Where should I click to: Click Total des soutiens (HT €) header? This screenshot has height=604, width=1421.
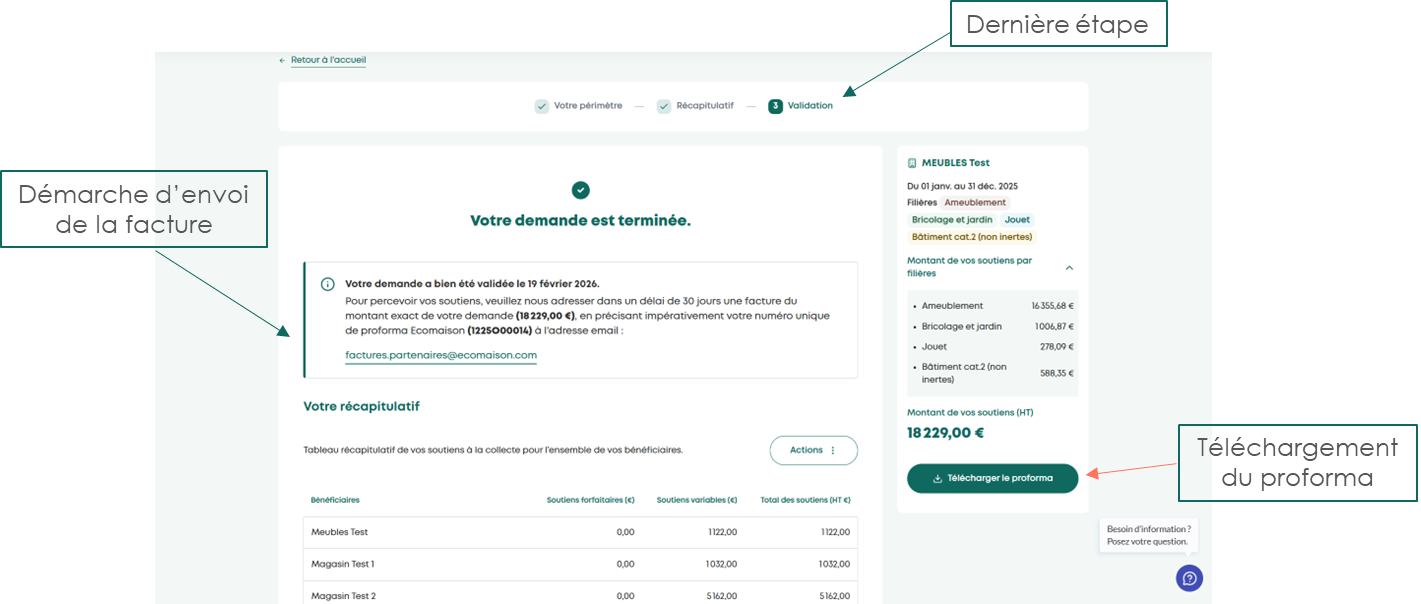[x=805, y=500]
